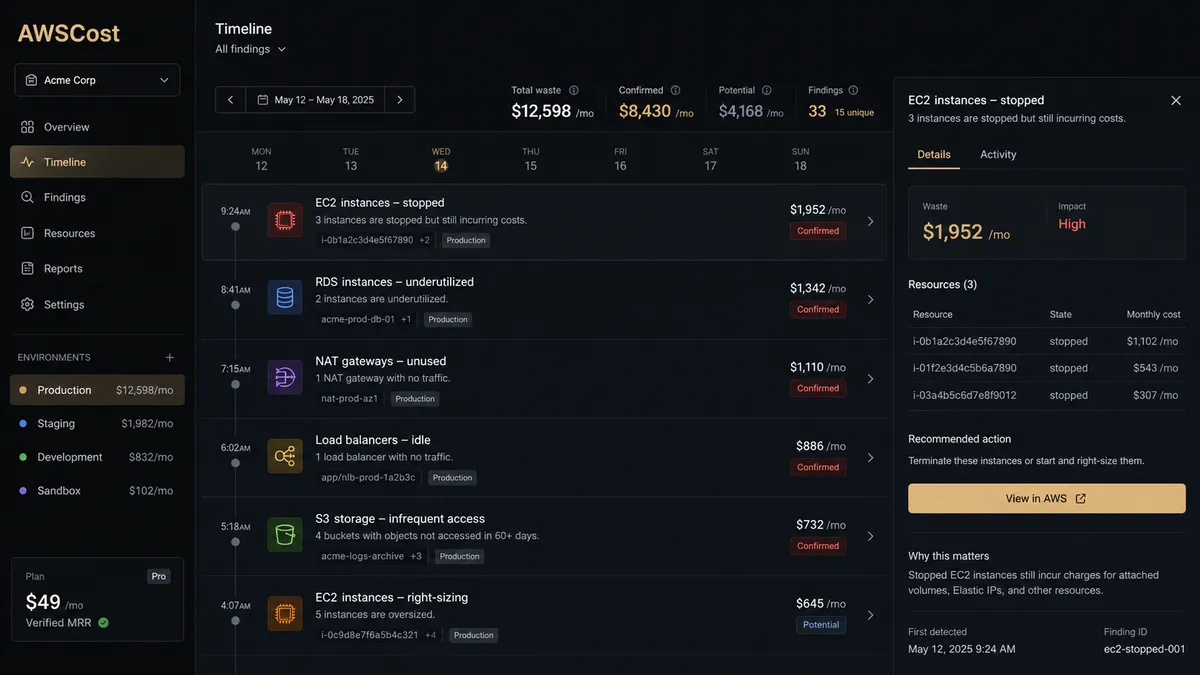Open the Reports page
1200x675 pixels.
pyautogui.click(x=97, y=268)
